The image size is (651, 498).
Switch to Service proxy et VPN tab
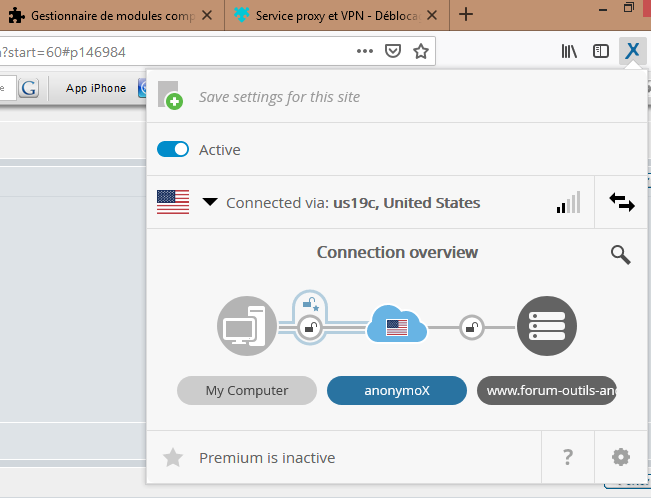pos(337,15)
